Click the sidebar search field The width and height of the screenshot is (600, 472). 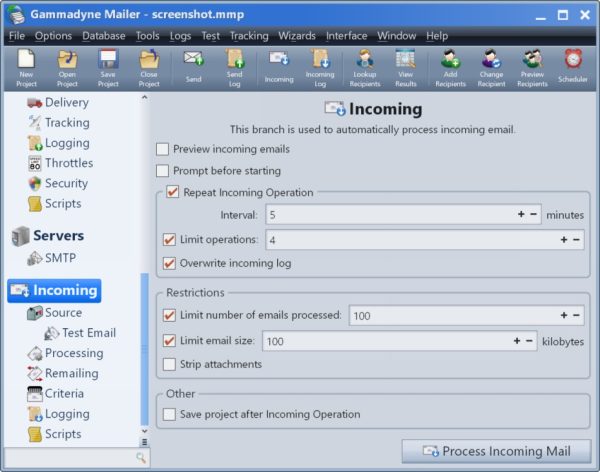tap(68, 458)
